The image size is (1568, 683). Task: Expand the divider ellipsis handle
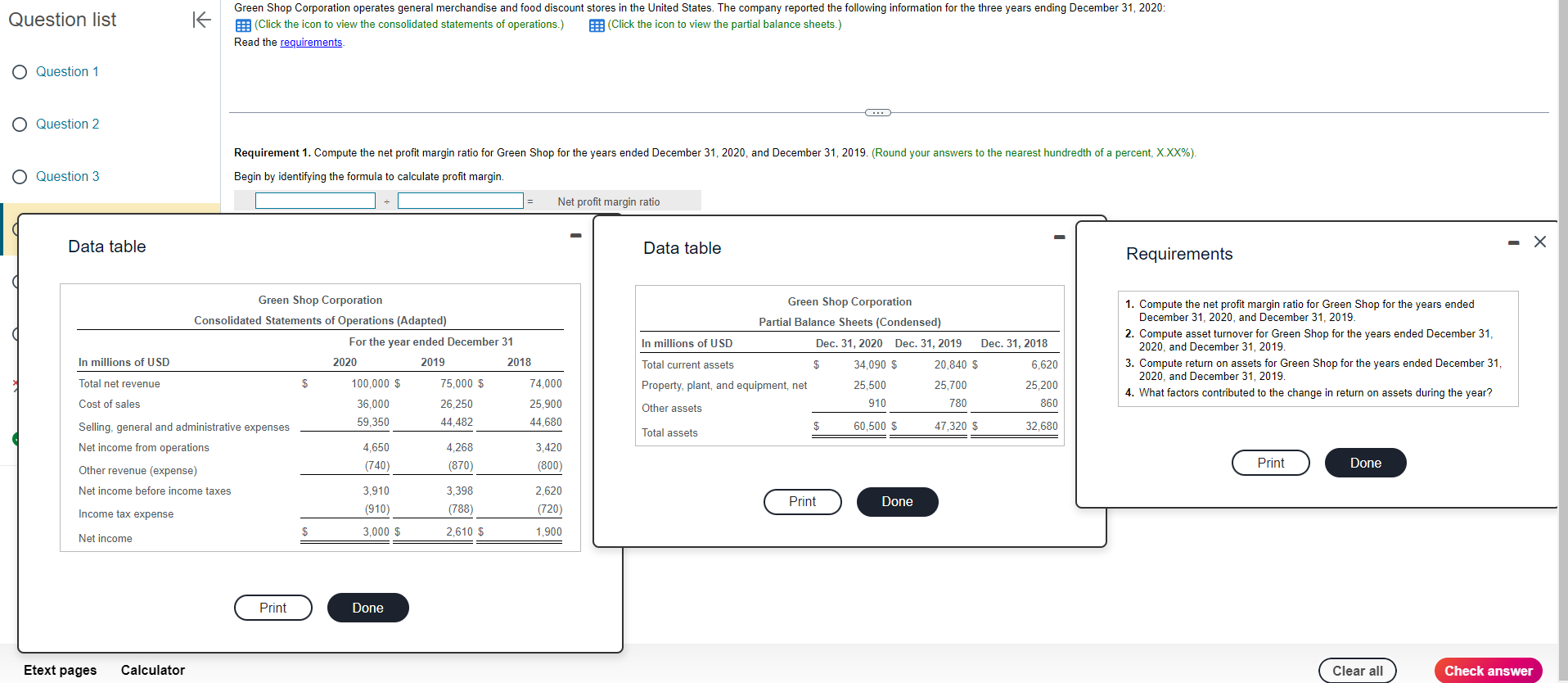tap(878, 112)
